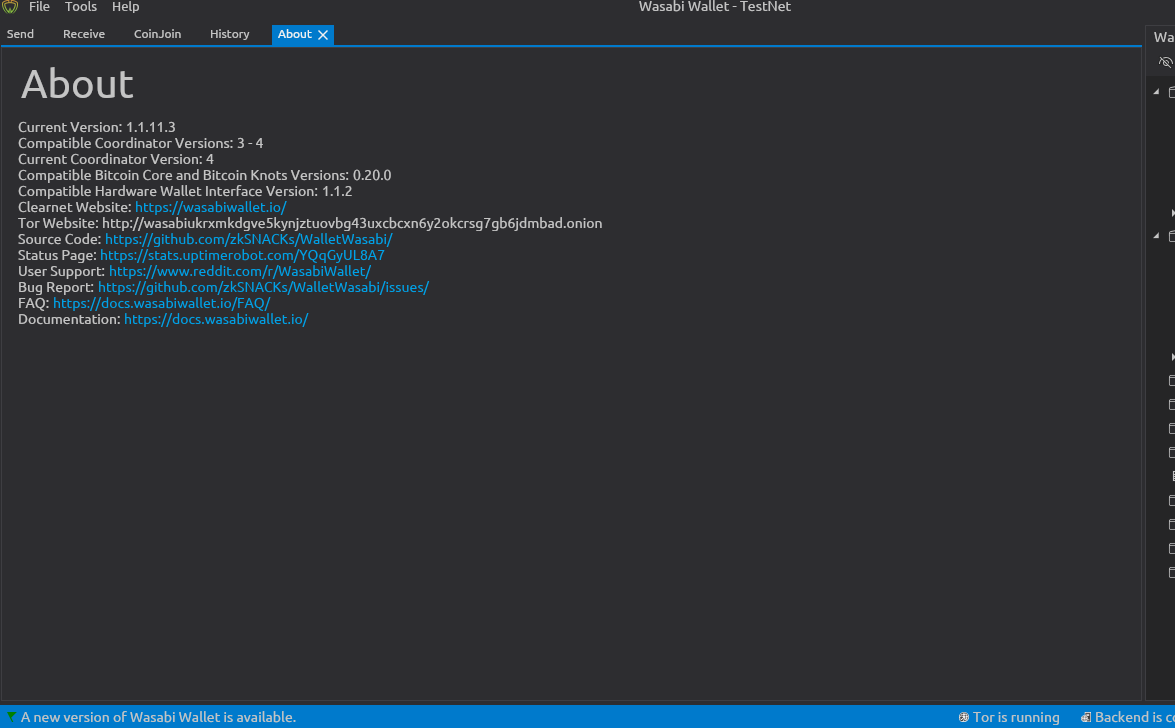Image resolution: width=1175 pixels, height=728 pixels.
Task: Click the Backend connection status icon
Action: point(1086,718)
